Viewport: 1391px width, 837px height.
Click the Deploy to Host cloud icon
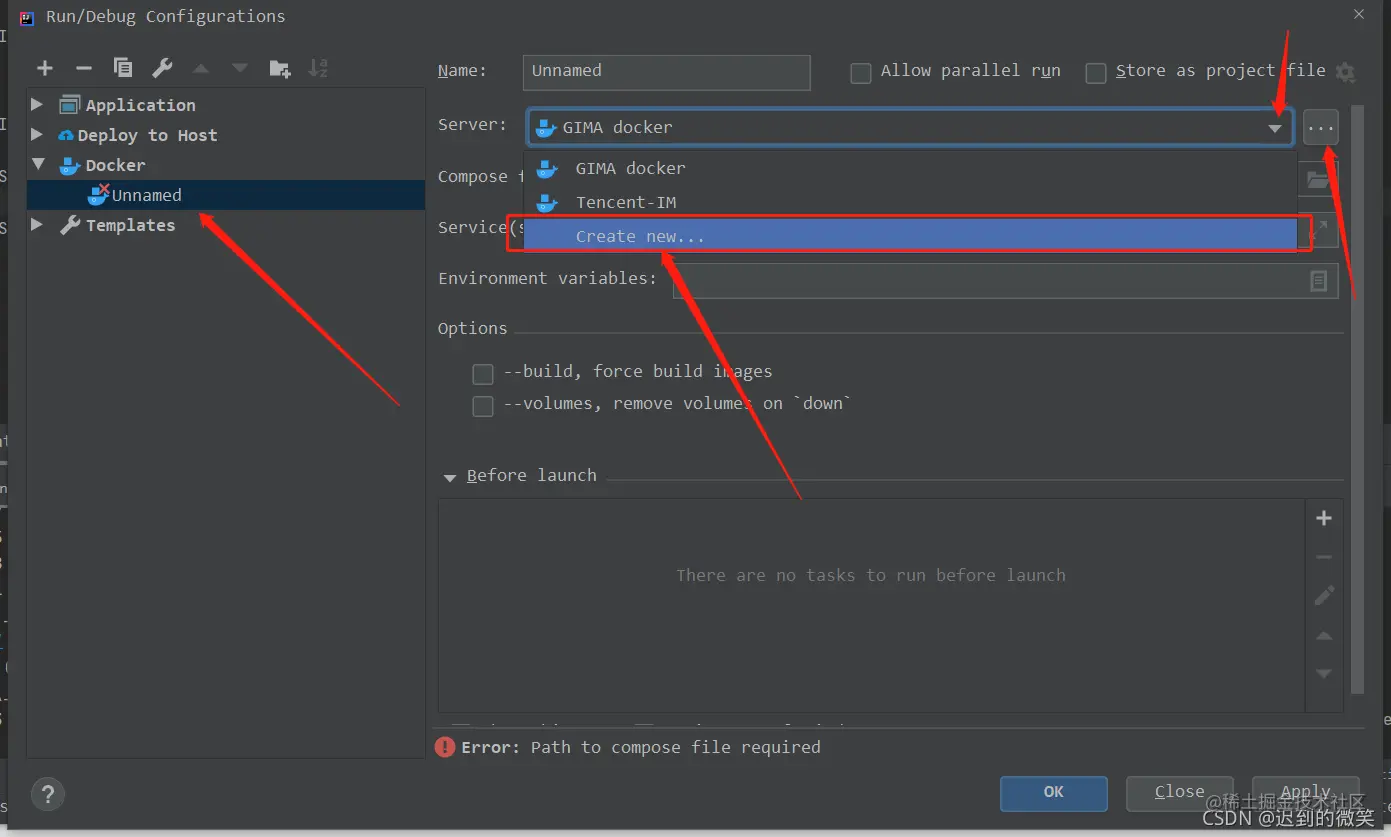67,135
